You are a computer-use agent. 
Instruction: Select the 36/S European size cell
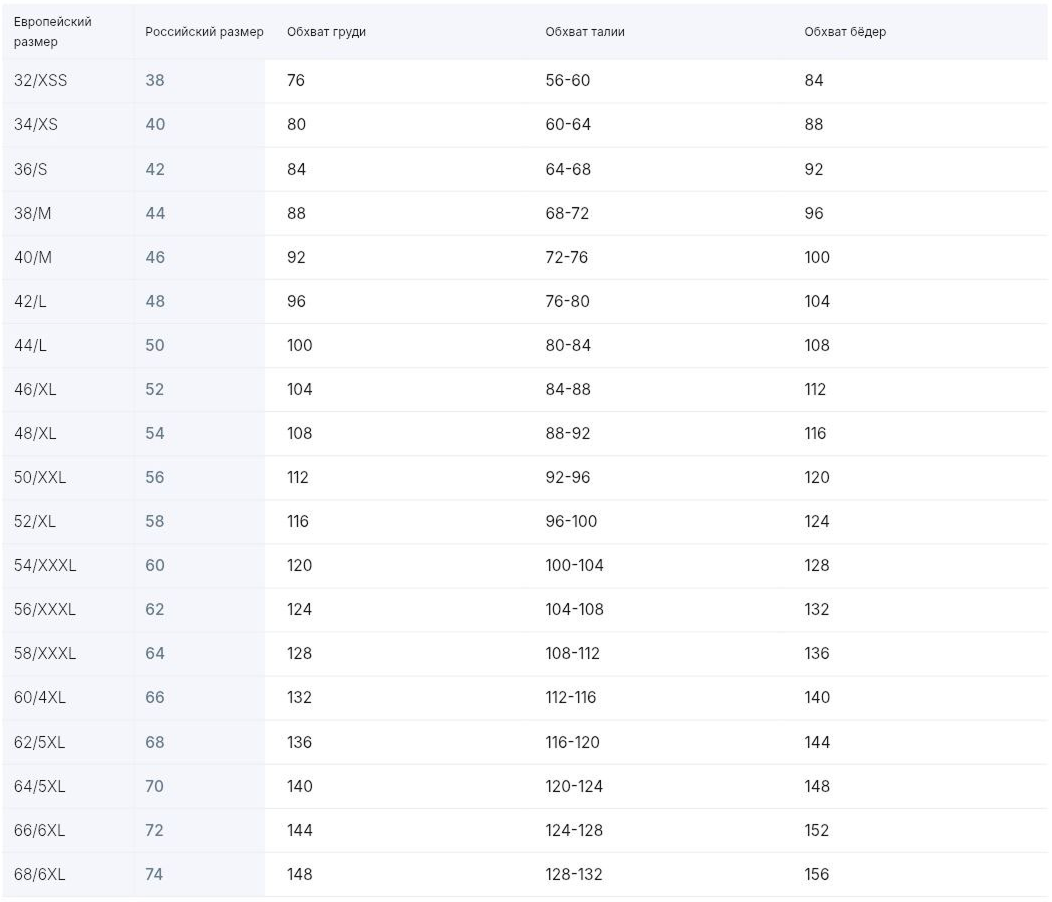(30, 169)
